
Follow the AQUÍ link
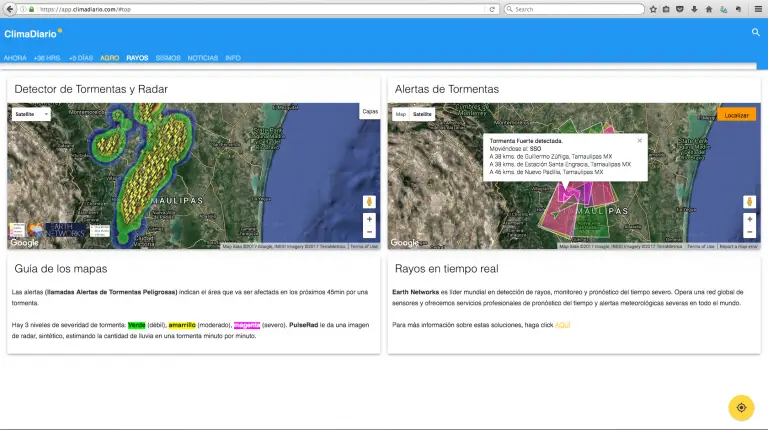(x=562, y=325)
